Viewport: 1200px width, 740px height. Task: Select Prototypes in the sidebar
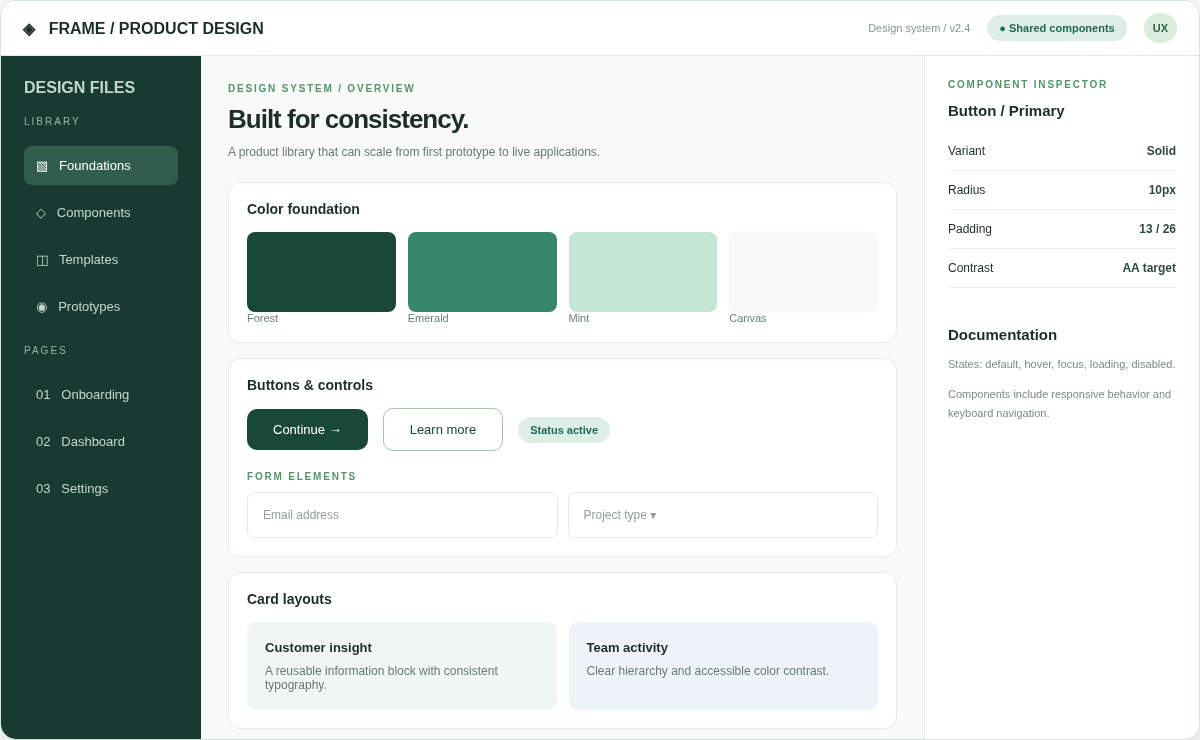(x=101, y=307)
